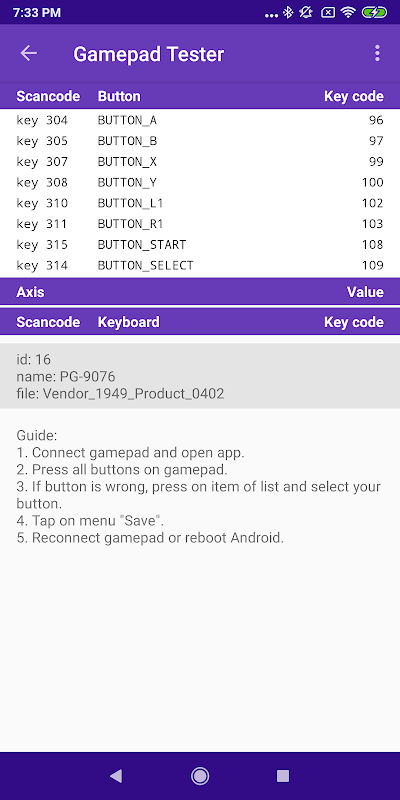Open the three-dot overflow menu

pyautogui.click(x=377, y=53)
